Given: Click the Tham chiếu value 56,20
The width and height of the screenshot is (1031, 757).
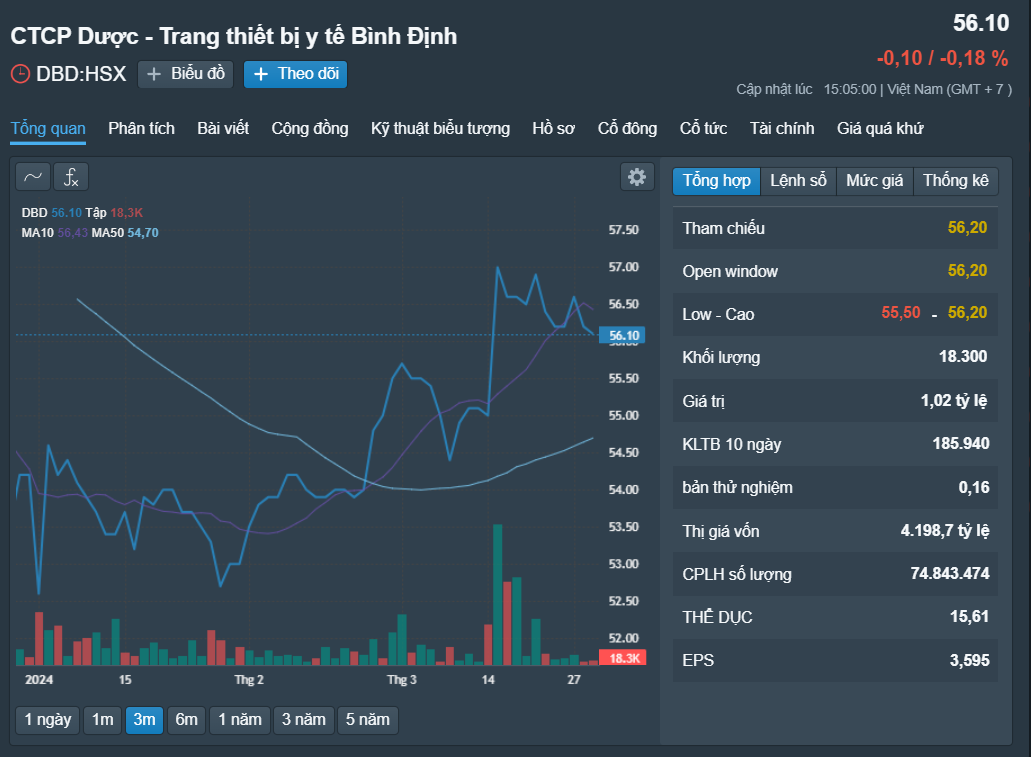Looking at the screenshot, I should click(967, 228).
